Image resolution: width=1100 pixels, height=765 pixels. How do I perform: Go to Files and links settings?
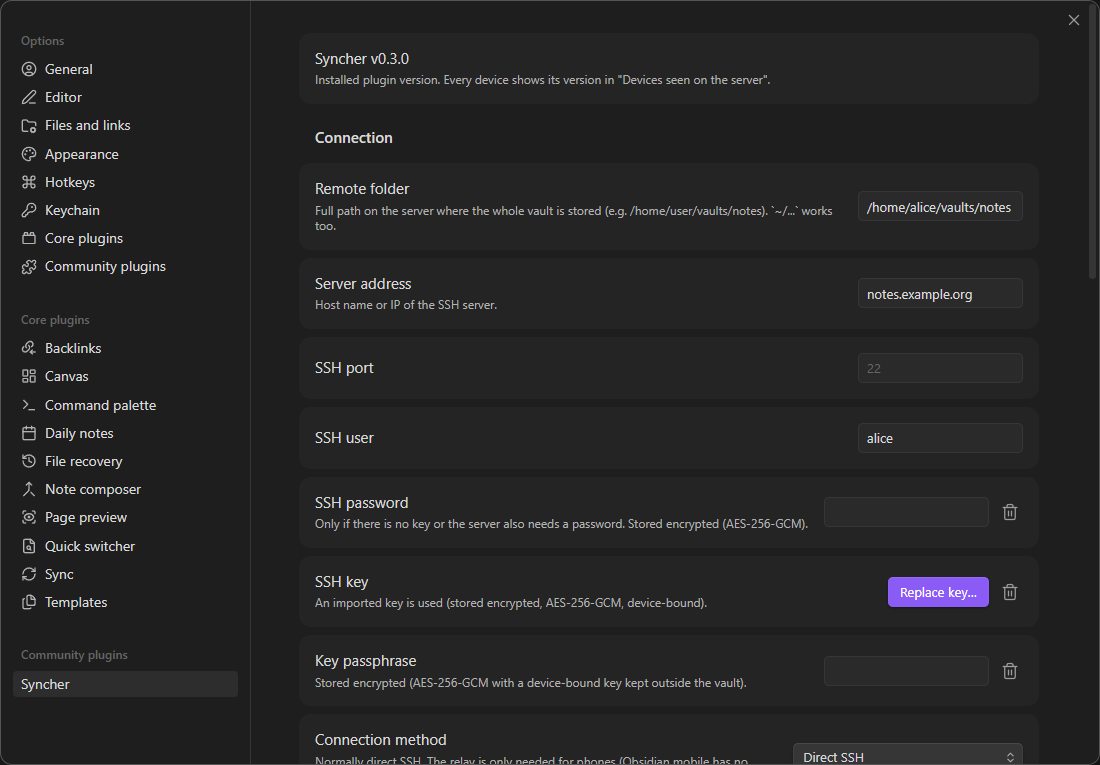pos(126,126)
